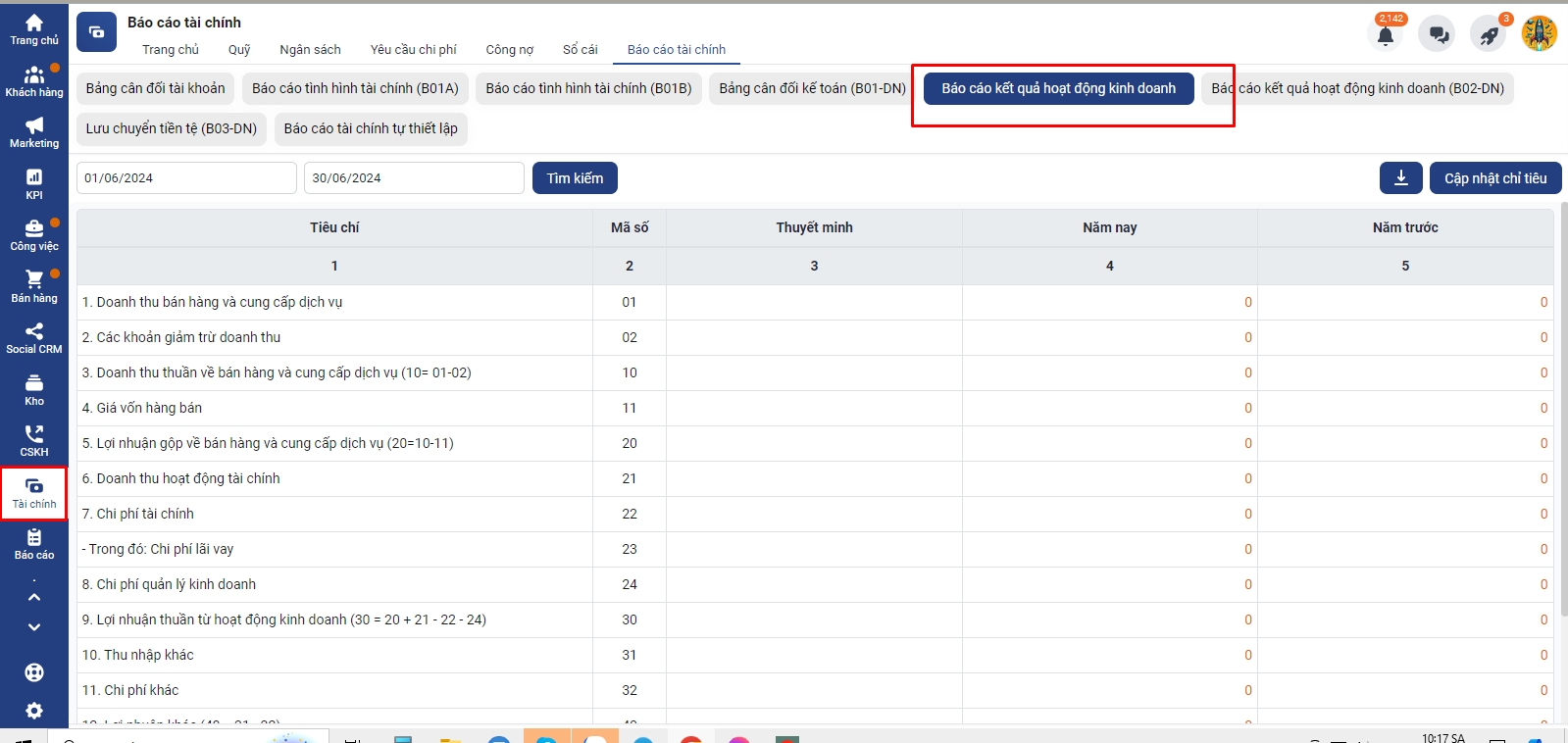Select Bảng cân đối tài khoản report
Screen dimensions: 1568x743
click(155, 88)
